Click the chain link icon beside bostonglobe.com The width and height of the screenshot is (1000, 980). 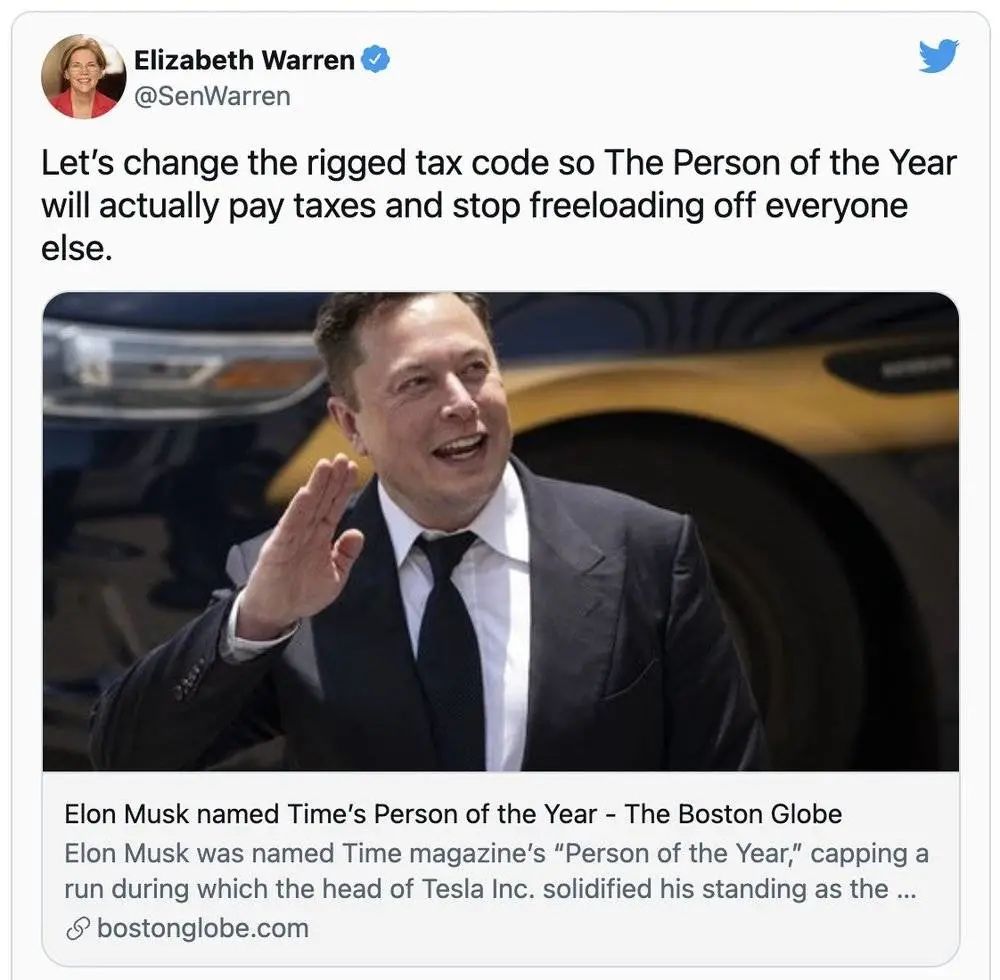[78, 929]
